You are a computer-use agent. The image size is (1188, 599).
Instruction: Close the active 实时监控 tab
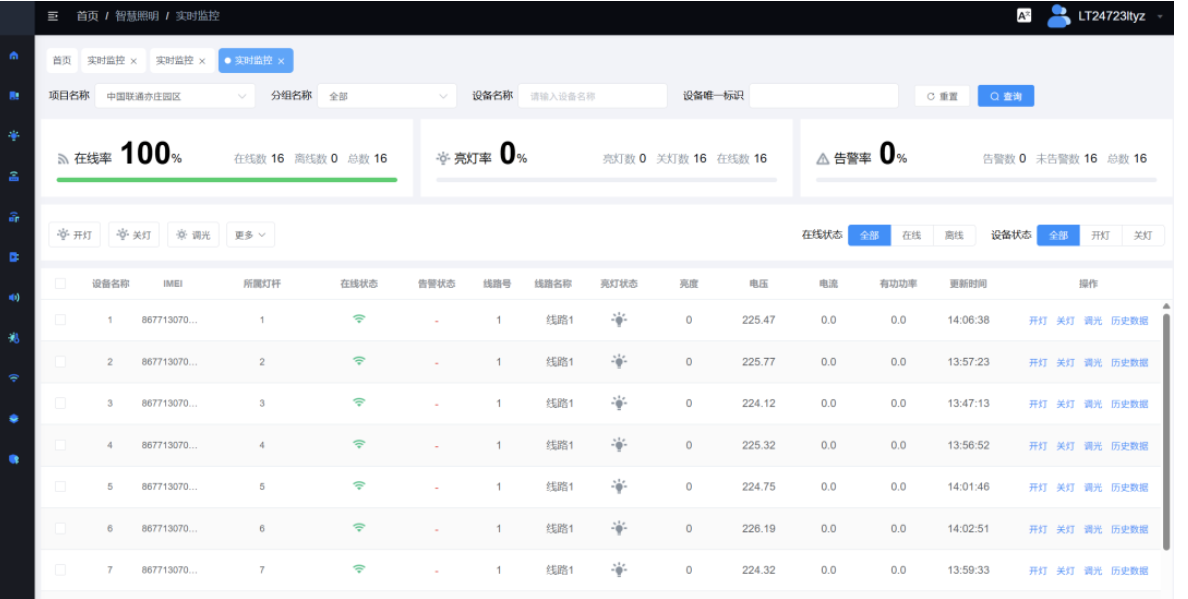(x=281, y=61)
